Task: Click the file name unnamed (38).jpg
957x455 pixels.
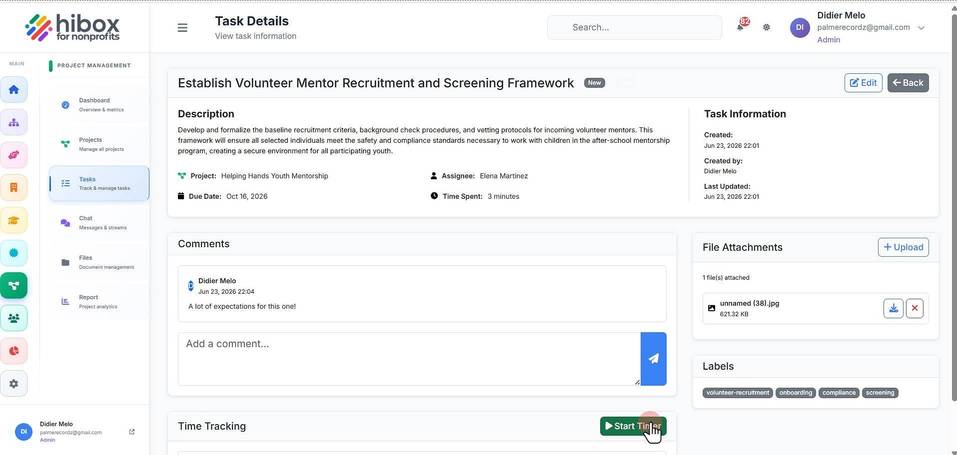Action: (x=749, y=303)
